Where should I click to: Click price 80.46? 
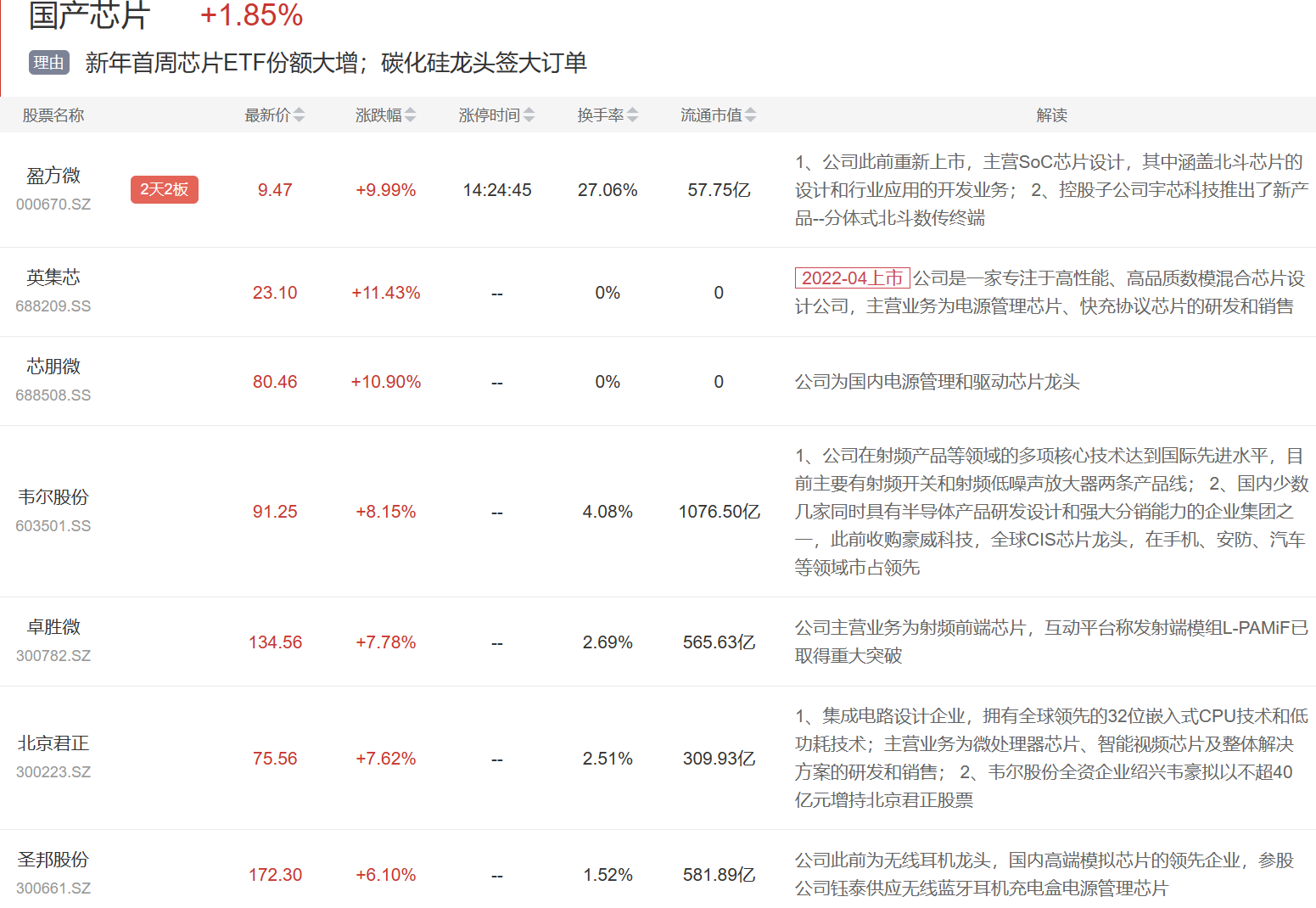[x=275, y=382]
